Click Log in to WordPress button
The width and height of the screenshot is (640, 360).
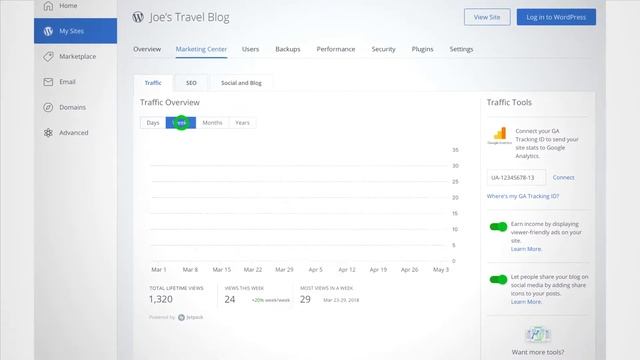click(x=556, y=17)
